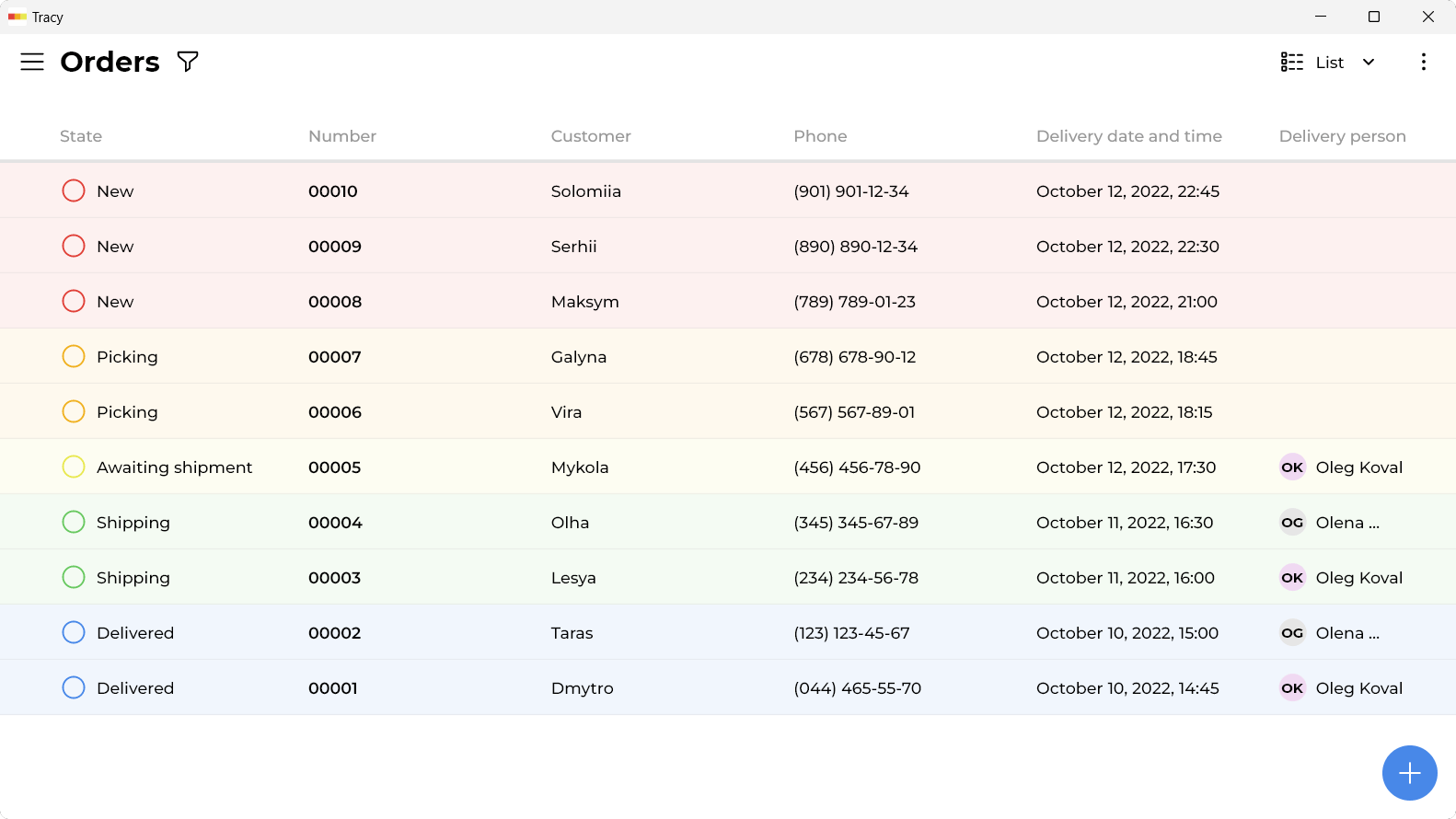
Task: Click OK avatar on order 00005
Action: (1292, 467)
